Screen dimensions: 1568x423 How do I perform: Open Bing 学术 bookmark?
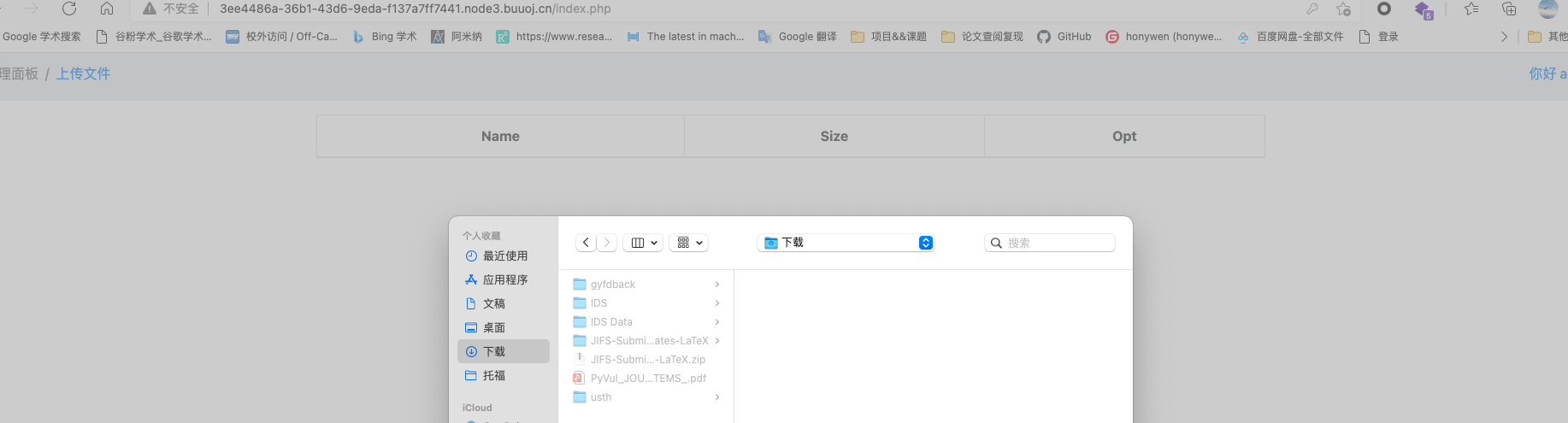click(385, 37)
